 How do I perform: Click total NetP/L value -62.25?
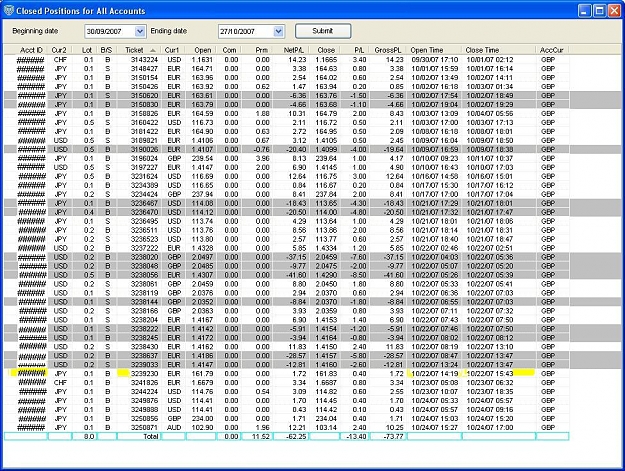click(x=296, y=436)
